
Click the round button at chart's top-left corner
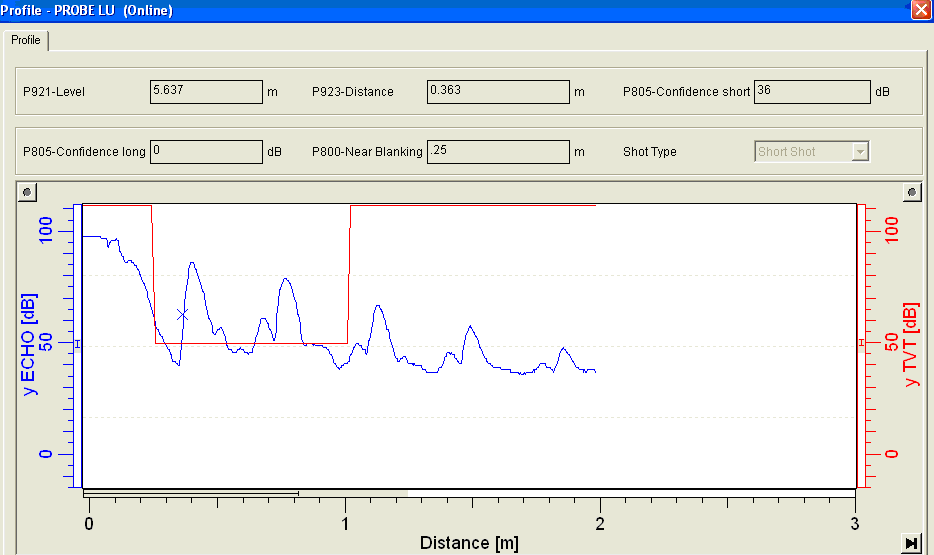[27, 192]
